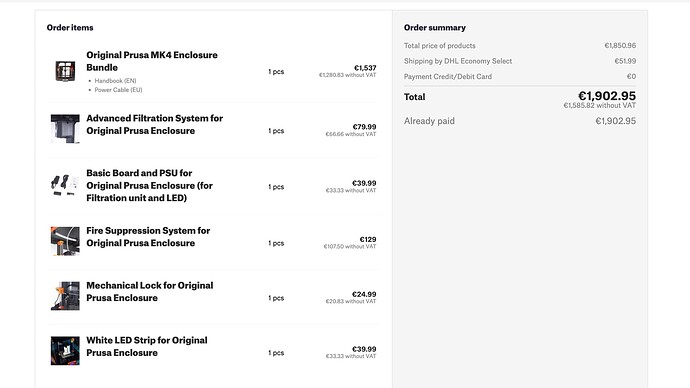Select the €66.66 without VAT text
The width and height of the screenshot is (690, 388).
pyautogui.click(x=351, y=134)
